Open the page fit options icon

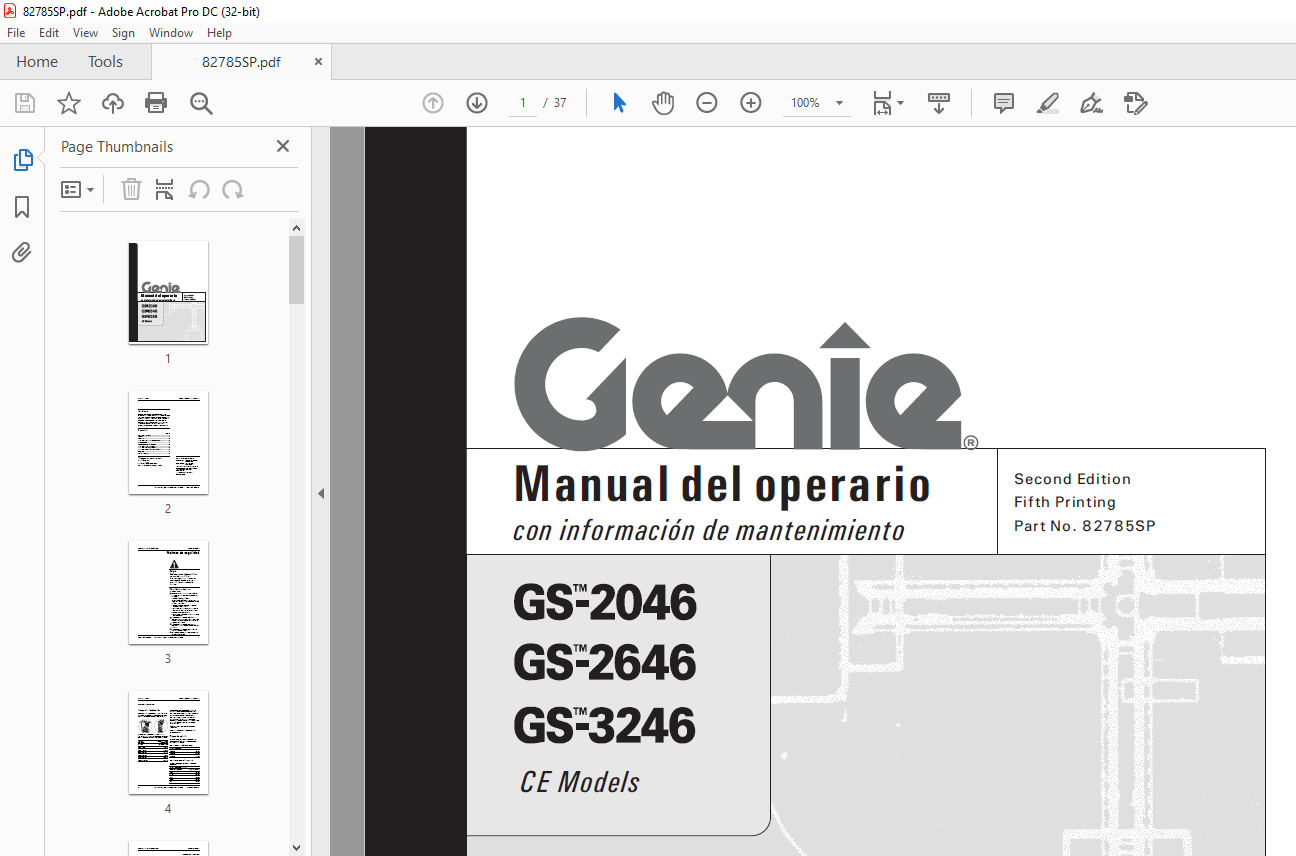(887, 103)
